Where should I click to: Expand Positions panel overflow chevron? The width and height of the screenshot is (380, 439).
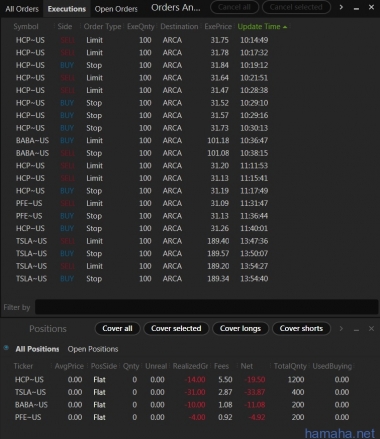tap(341, 329)
